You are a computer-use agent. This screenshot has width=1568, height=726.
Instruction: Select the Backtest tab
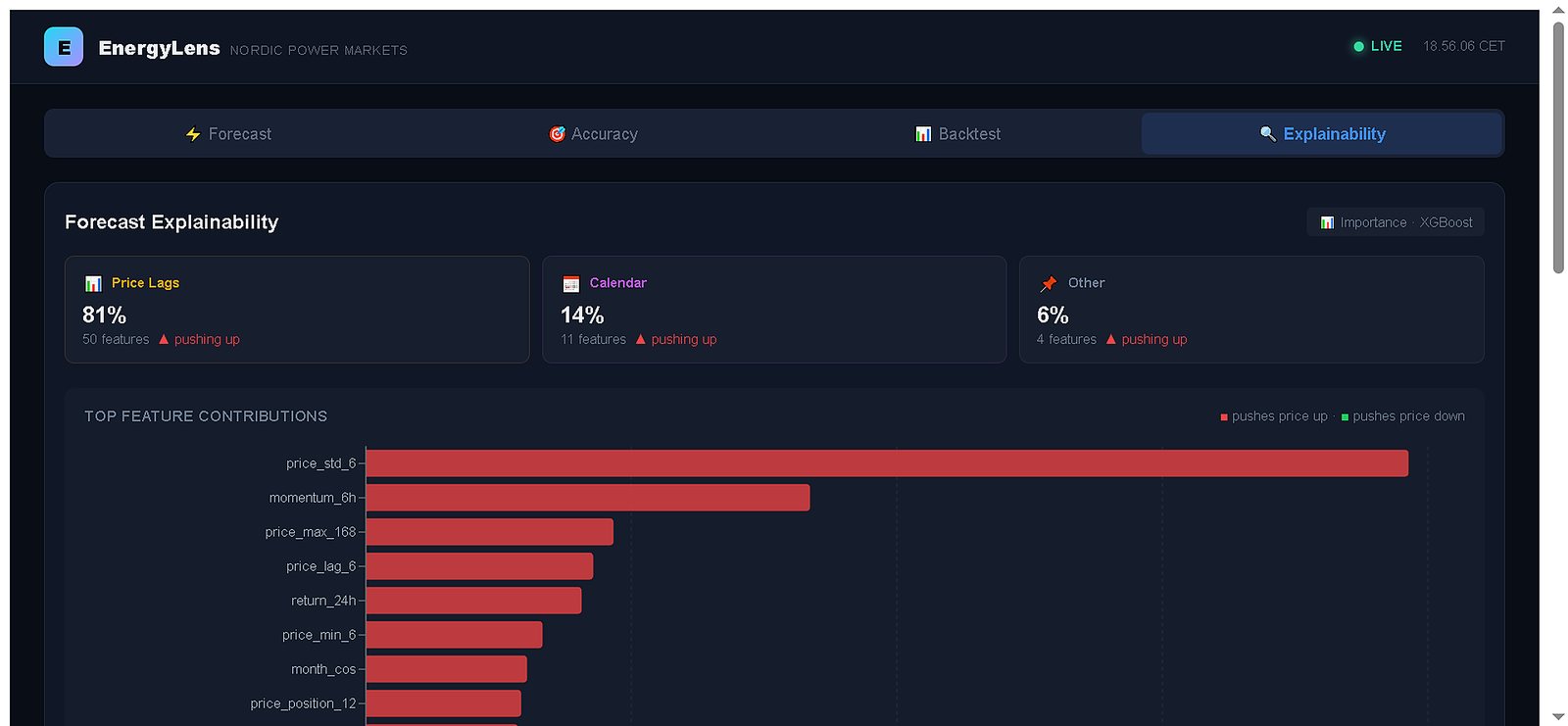(957, 134)
